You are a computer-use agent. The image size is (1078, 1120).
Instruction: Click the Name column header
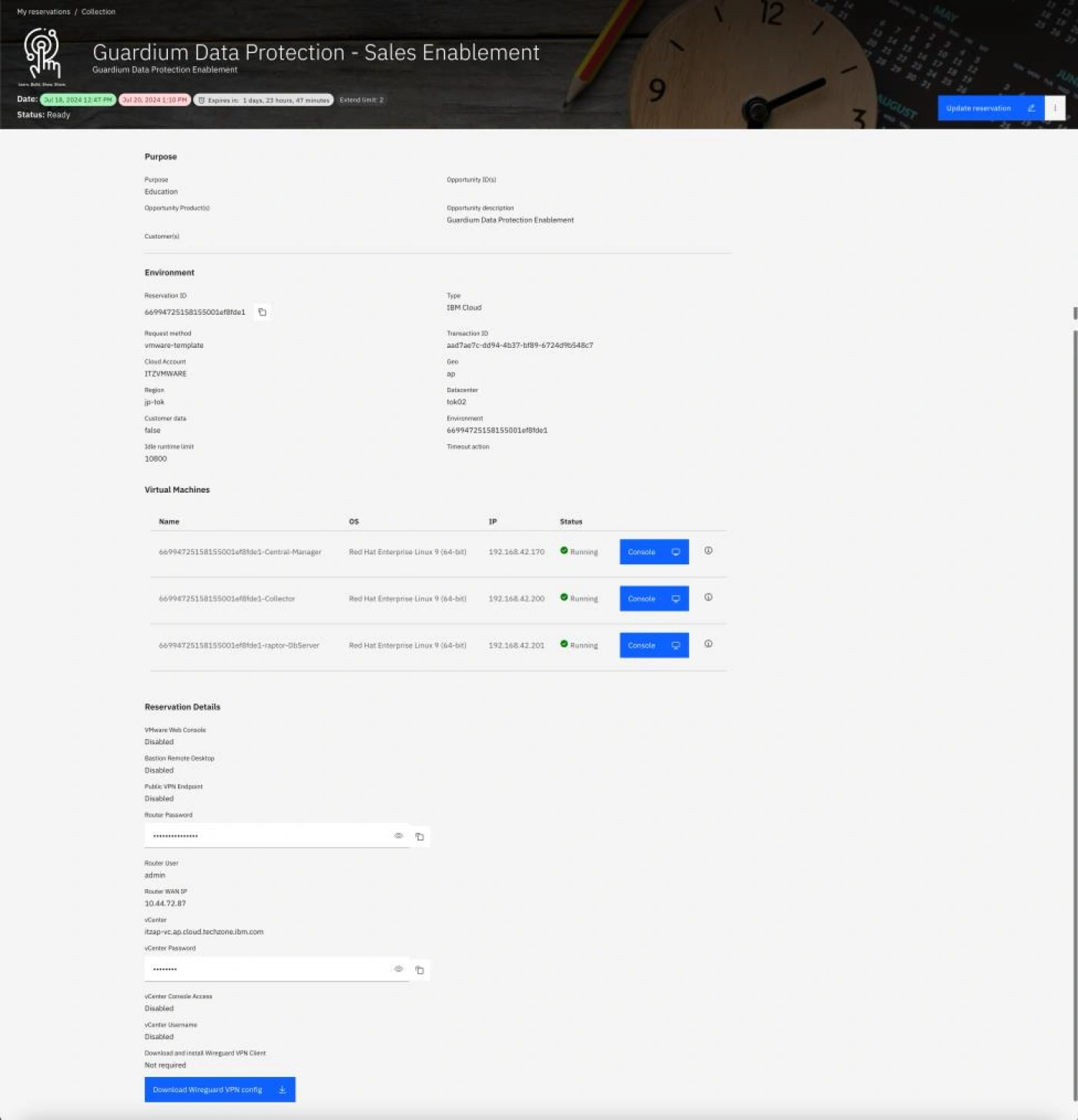(169, 522)
